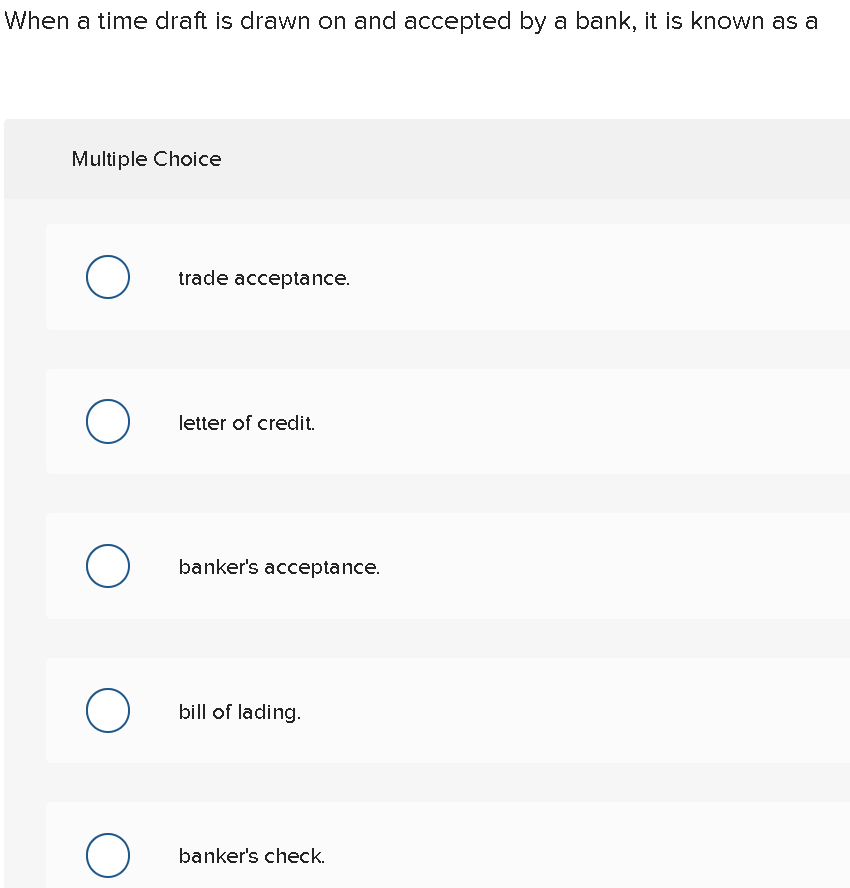Select the radio button for letter of credit
Viewport: 850px width, 888px height.
point(108,421)
